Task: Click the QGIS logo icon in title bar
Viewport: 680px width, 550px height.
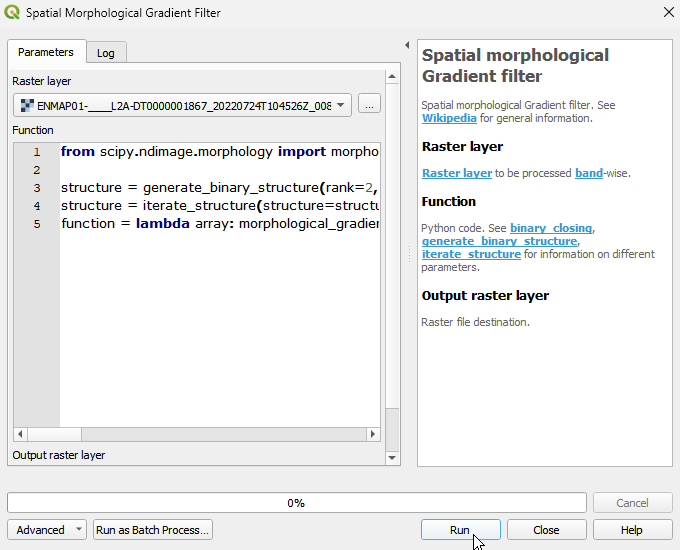Action: [12, 12]
